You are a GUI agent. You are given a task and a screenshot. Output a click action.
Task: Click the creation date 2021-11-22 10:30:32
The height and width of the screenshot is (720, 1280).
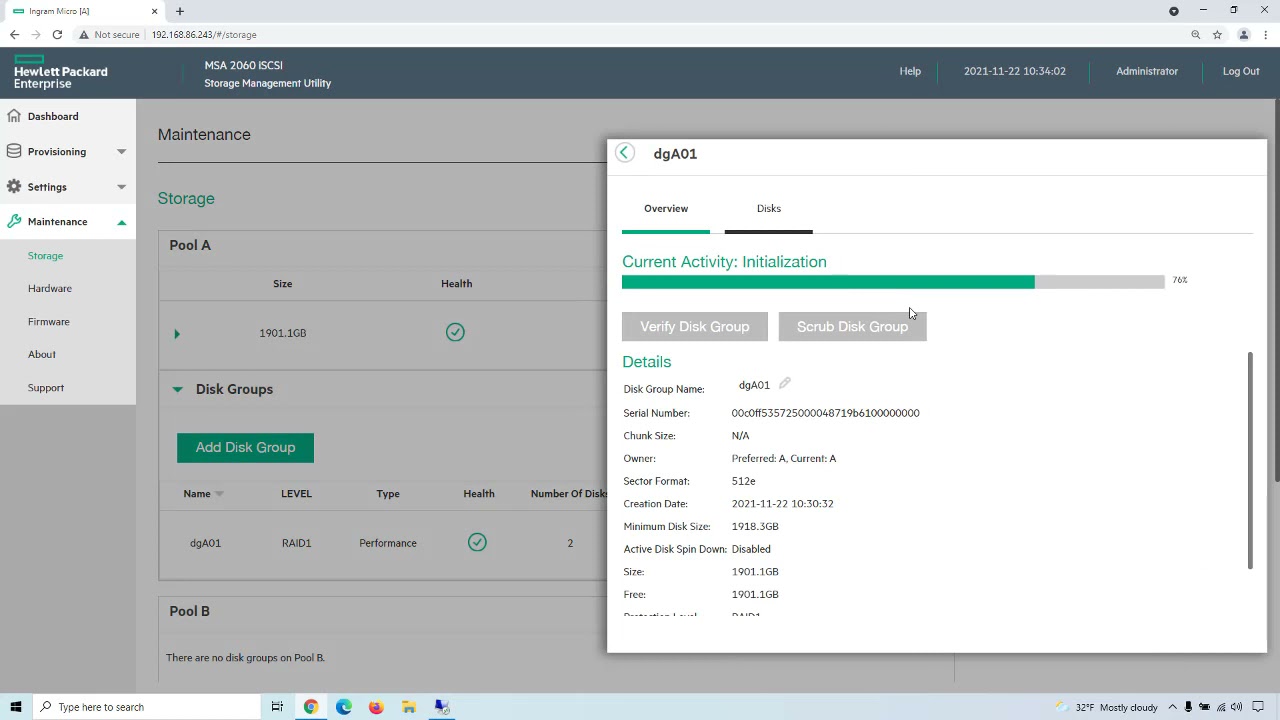782,503
